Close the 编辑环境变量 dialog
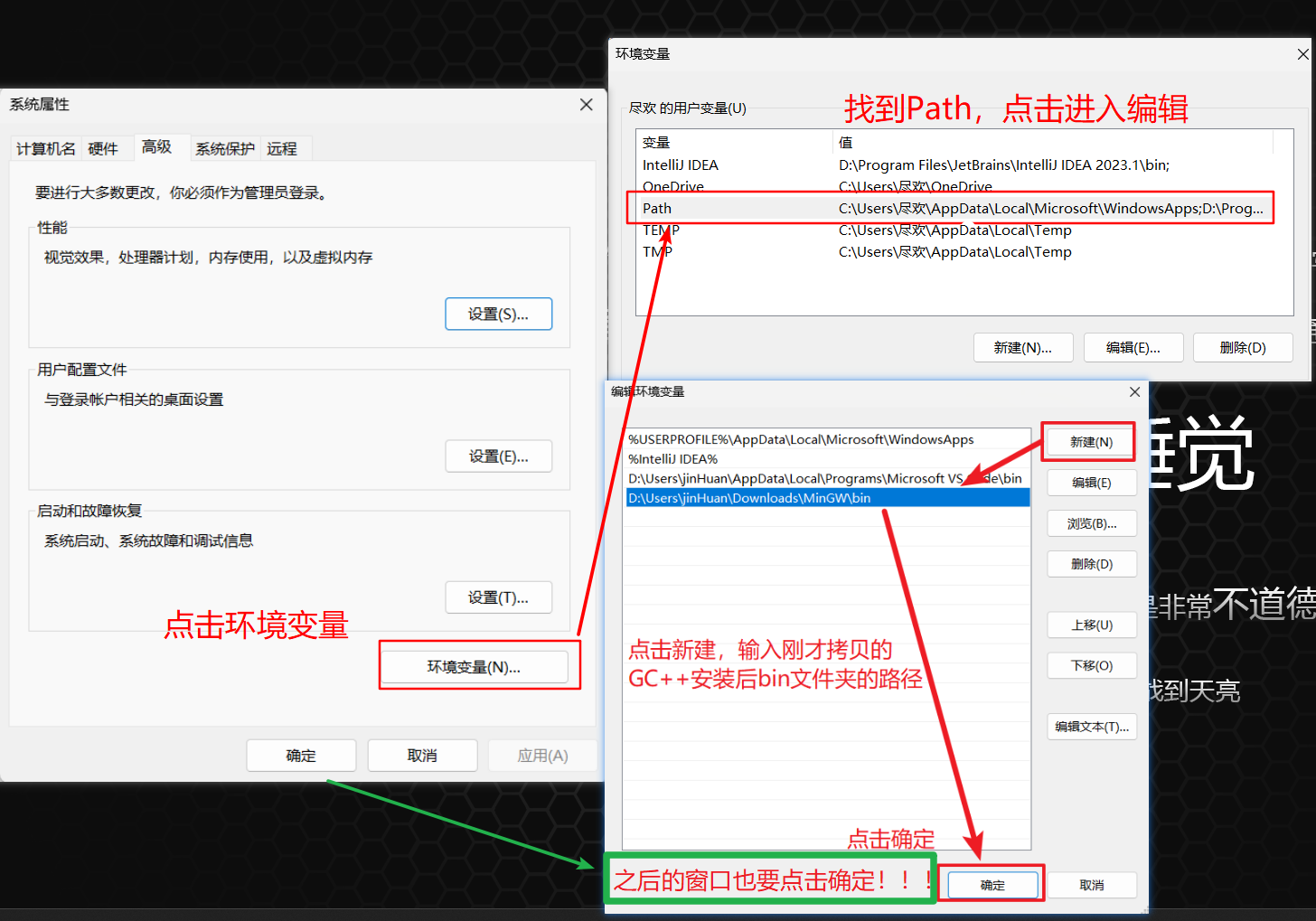Screen dimensions: 1316x921 (1134, 391)
